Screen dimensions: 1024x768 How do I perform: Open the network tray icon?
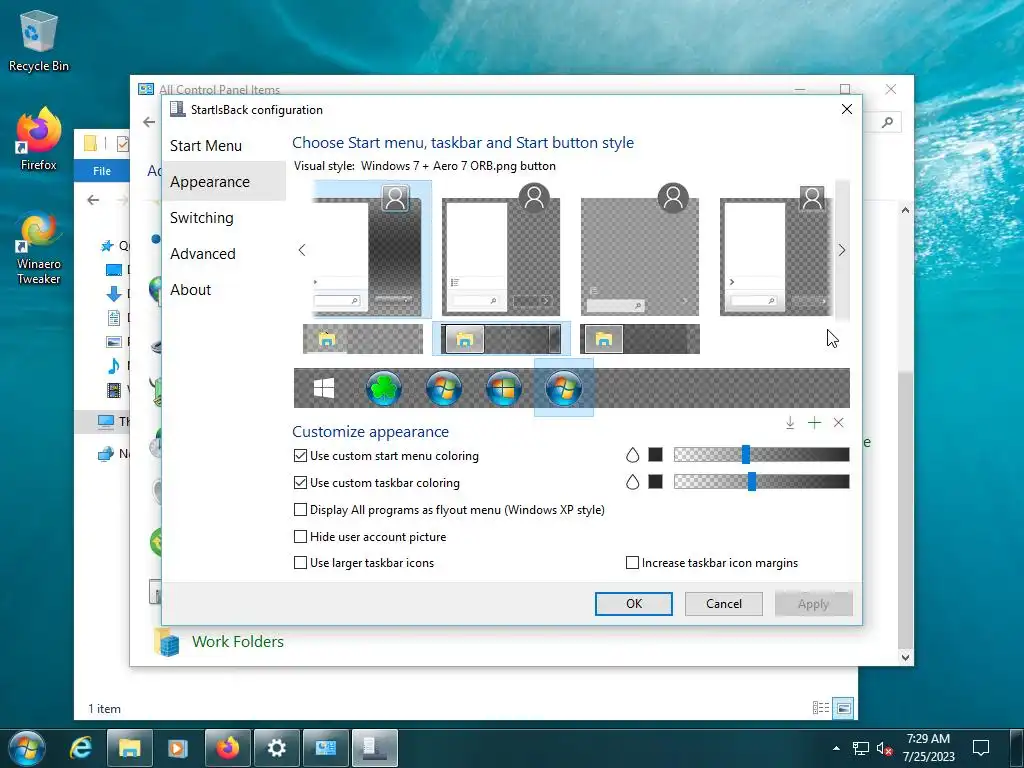click(x=861, y=748)
